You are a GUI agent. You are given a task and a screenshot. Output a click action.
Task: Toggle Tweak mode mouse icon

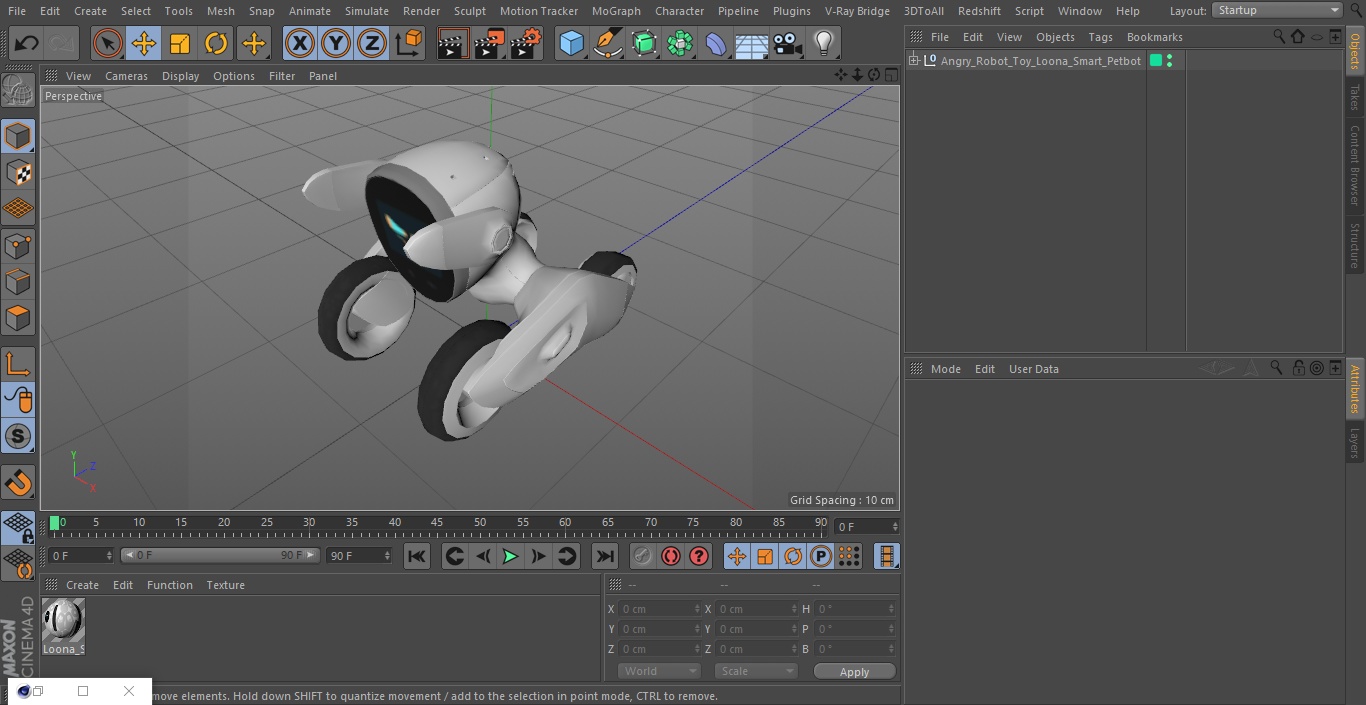(x=18, y=400)
